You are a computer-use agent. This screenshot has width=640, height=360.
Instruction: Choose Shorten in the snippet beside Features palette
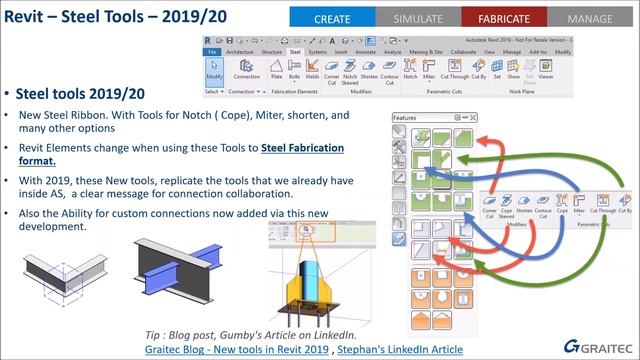[524, 204]
